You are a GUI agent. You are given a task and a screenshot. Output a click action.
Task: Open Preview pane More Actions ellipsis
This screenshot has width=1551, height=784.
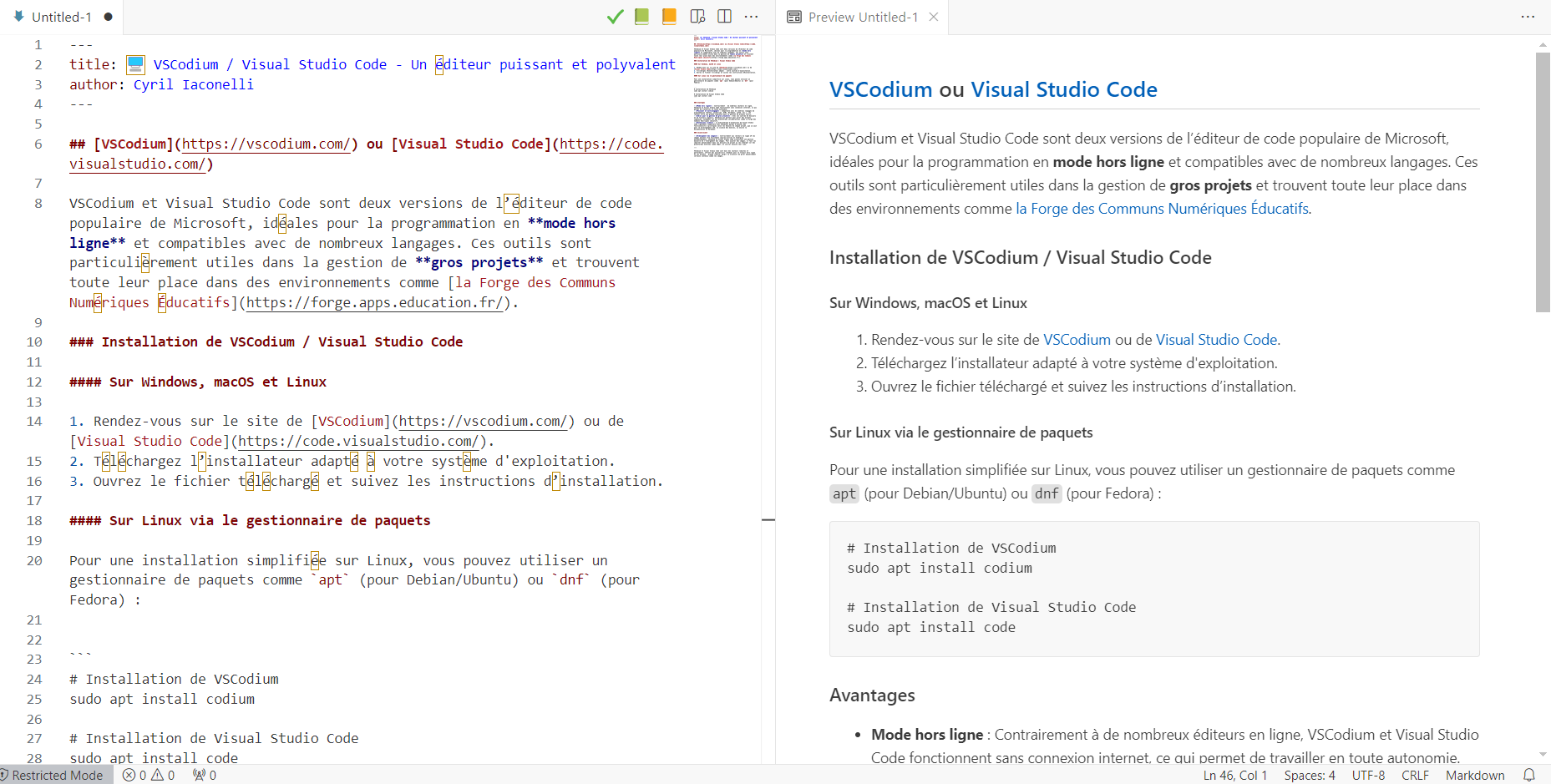coord(1528,17)
